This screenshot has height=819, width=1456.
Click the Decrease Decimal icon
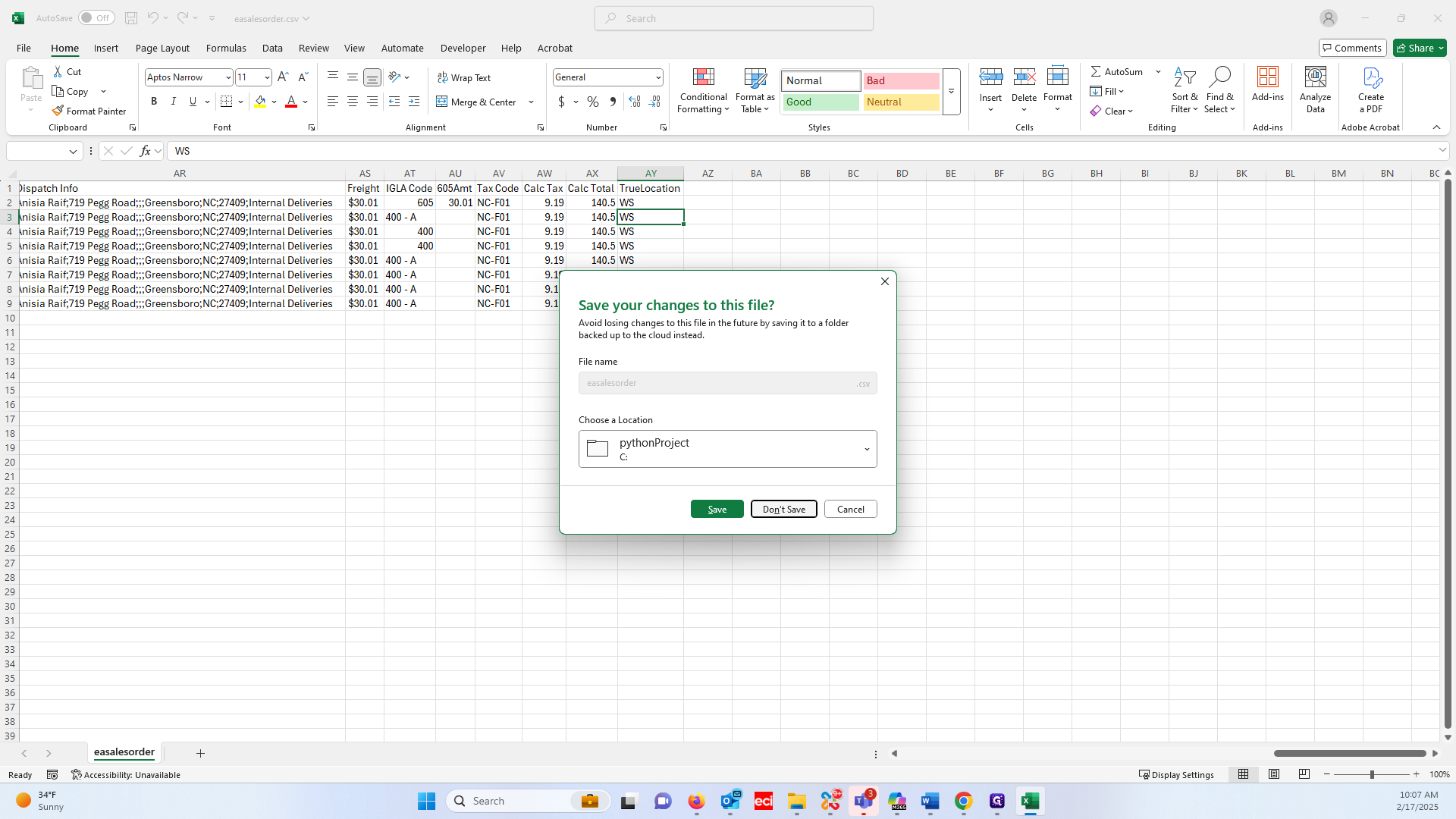click(654, 102)
